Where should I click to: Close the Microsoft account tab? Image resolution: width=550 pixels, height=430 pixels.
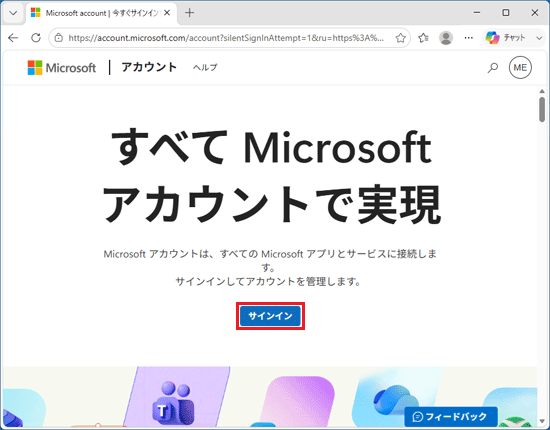167,13
